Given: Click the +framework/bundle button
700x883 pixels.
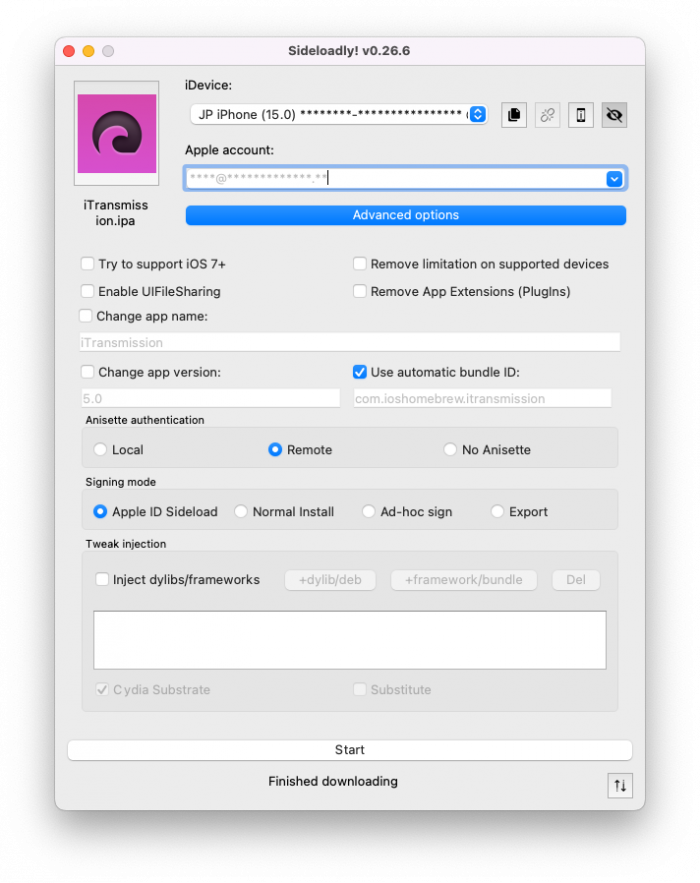Looking at the screenshot, I should pos(463,580).
